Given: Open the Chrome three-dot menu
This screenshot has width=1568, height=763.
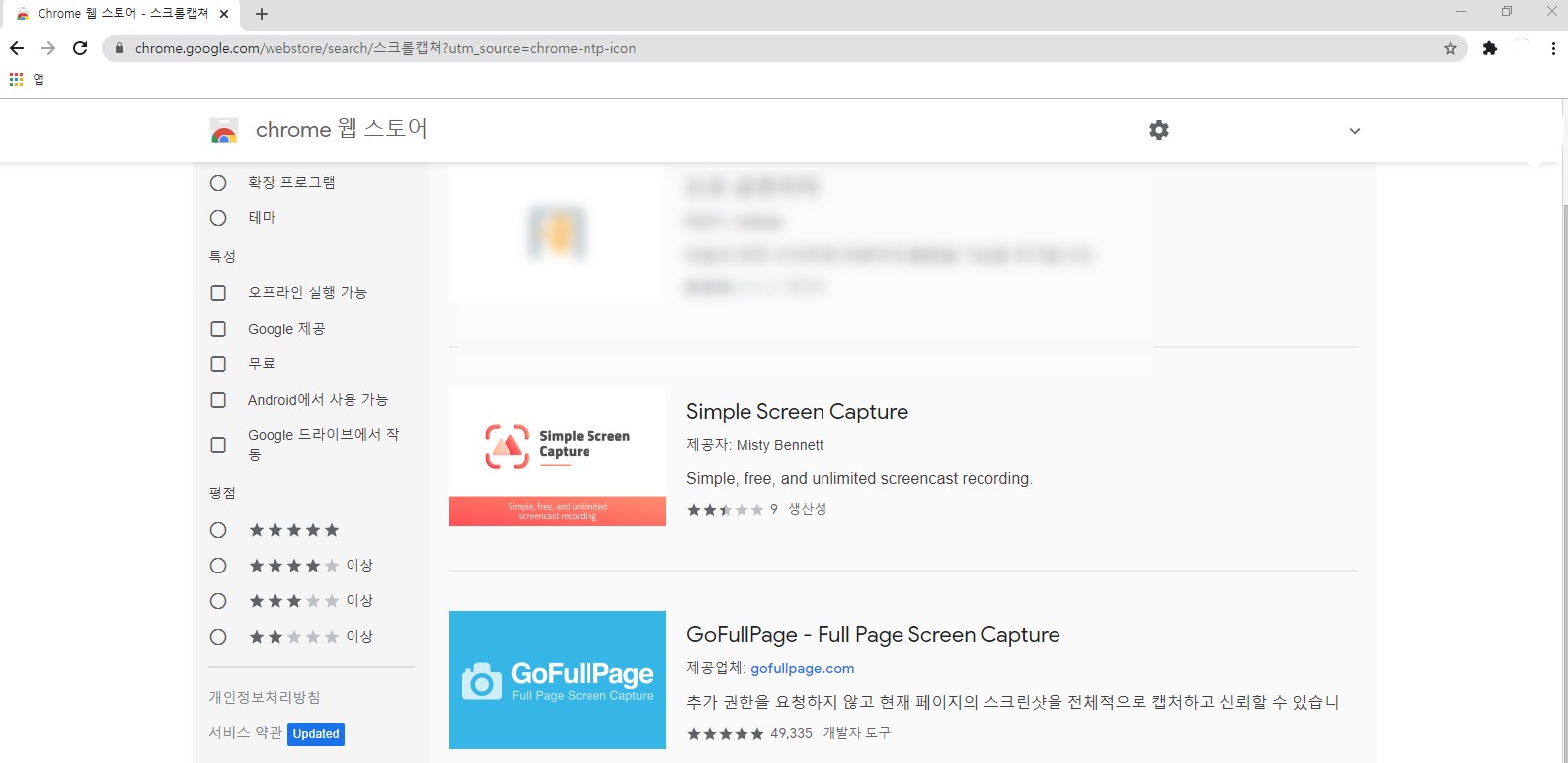Looking at the screenshot, I should (x=1553, y=48).
